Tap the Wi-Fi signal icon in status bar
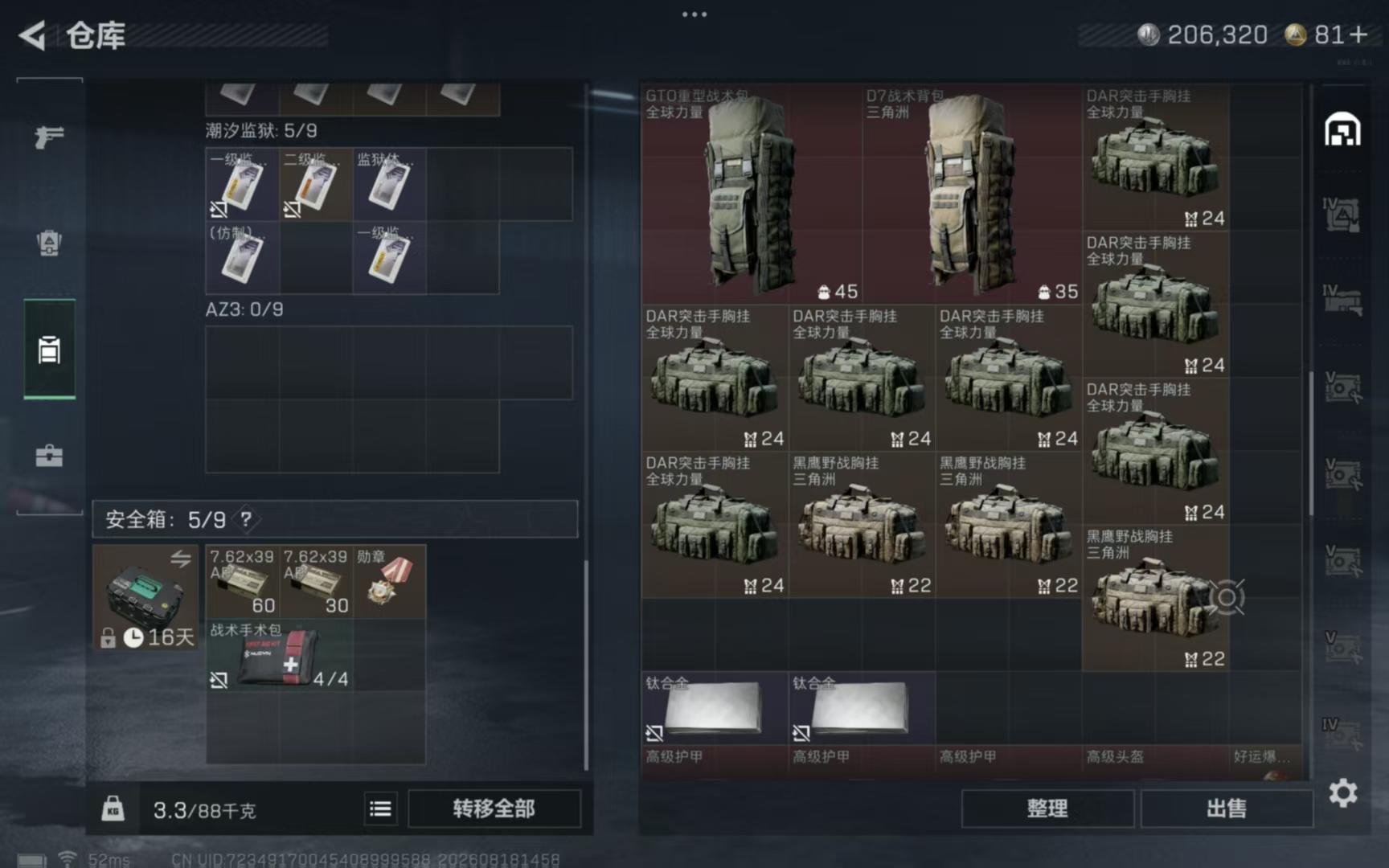Viewport: 1389px width, 868px height. point(67,859)
